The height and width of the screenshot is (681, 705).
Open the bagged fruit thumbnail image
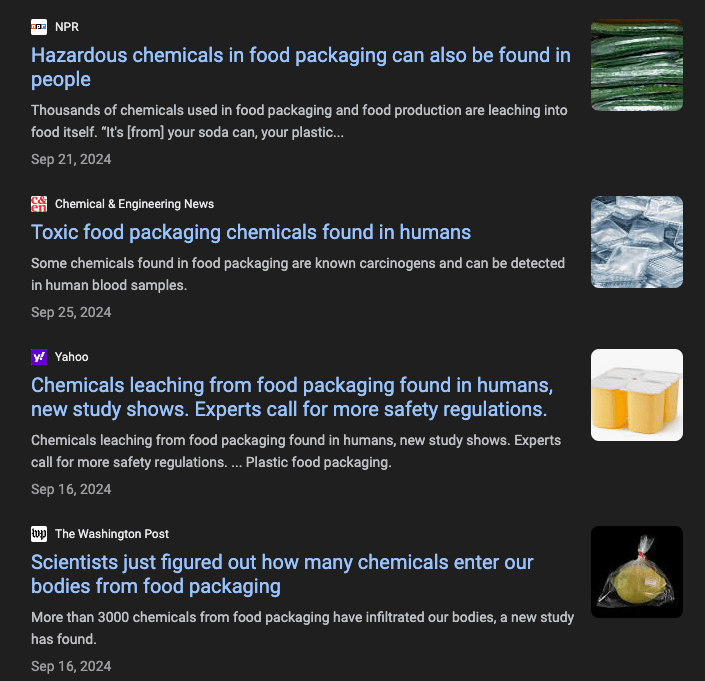[637, 572]
